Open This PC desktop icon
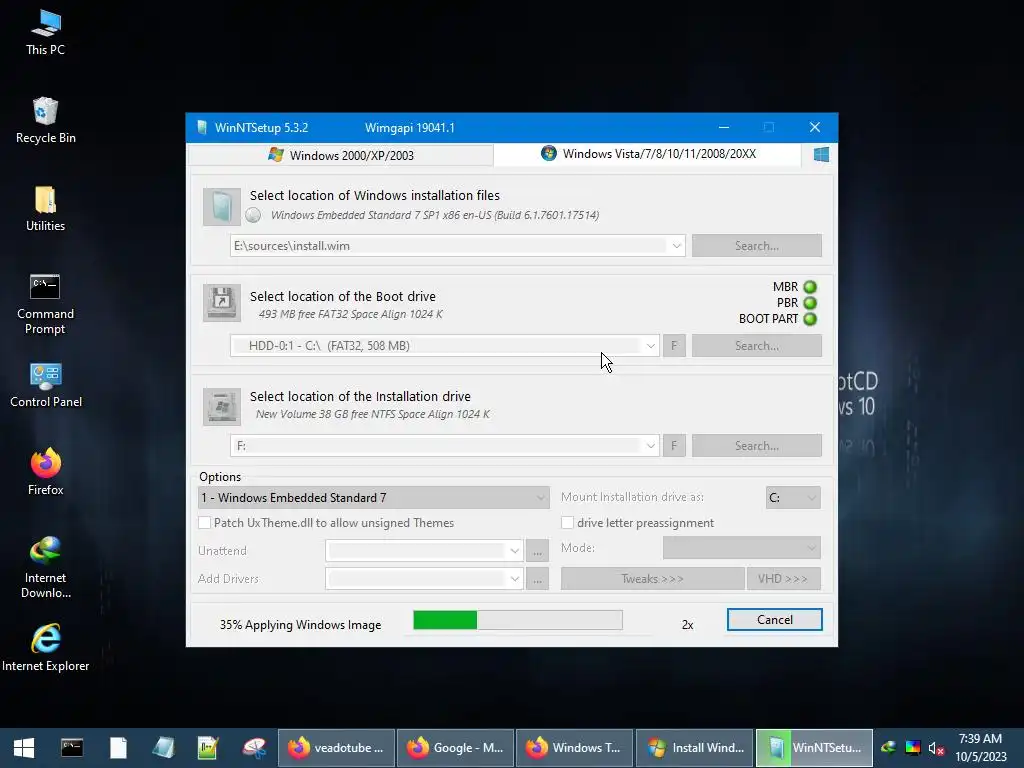 click(x=45, y=32)
